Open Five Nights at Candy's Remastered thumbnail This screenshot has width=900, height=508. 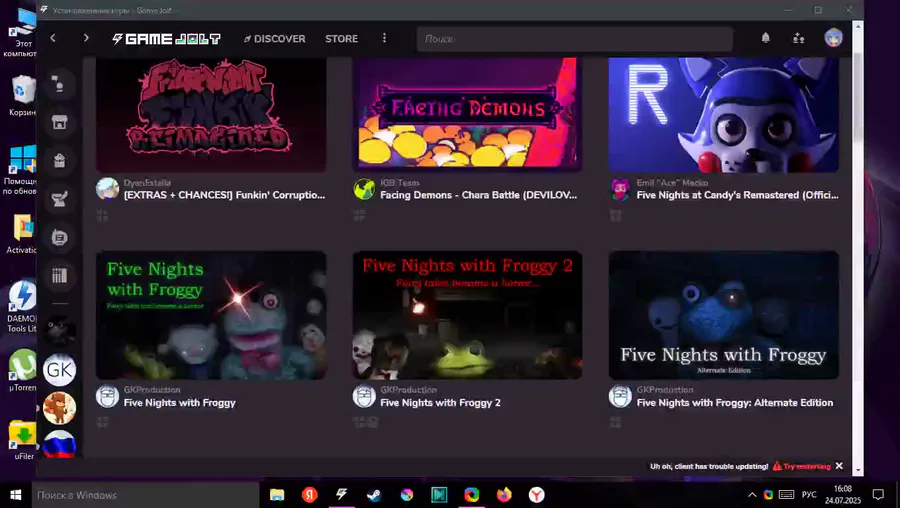pos(723,114)
